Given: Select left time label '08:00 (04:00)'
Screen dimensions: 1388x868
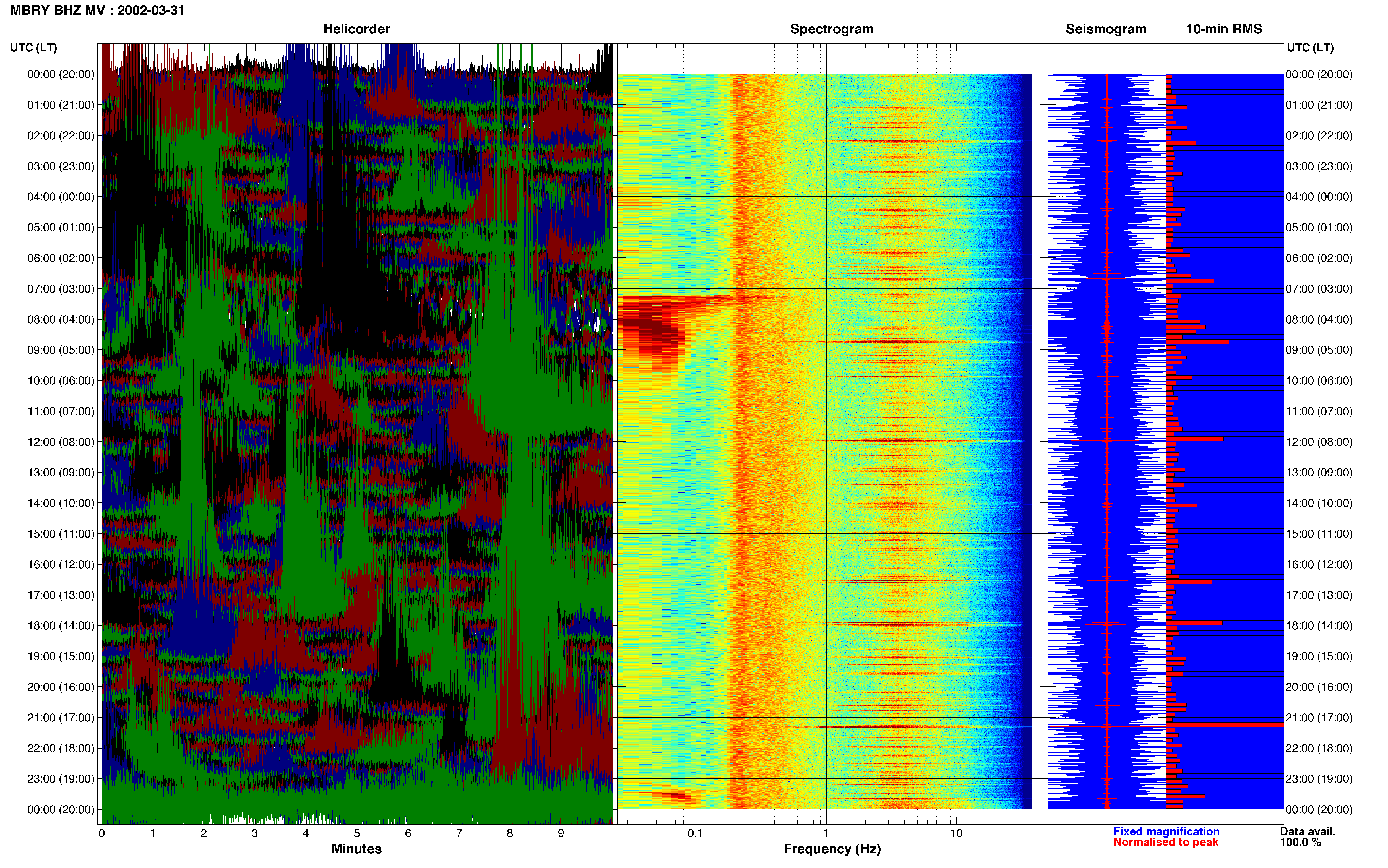Looking at the screenshot, I should [x=61, y=319].
